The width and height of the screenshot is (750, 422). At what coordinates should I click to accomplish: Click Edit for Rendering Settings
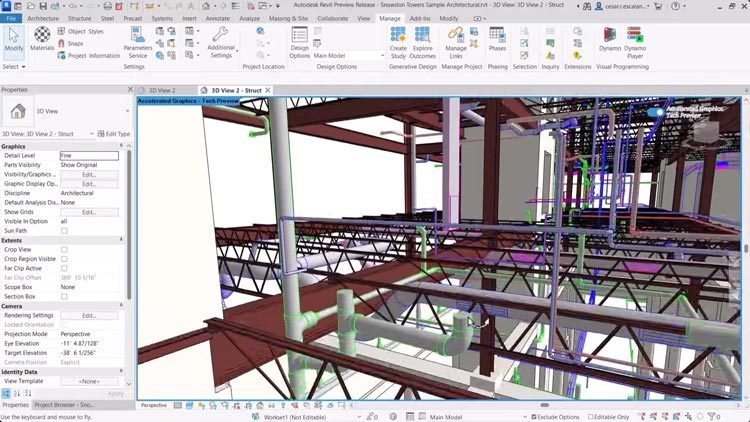(89, 315)
